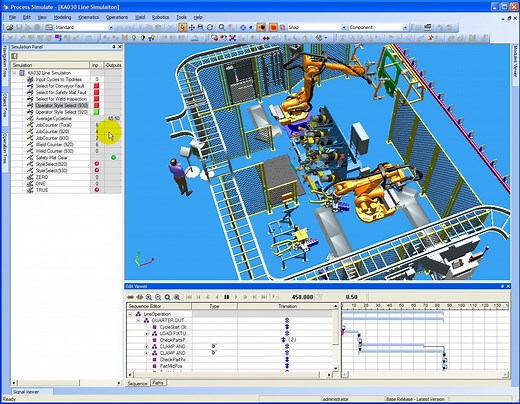Toggle the Select for Conveyor Fault input
The image size is (520, 404).
coord(97,86)
